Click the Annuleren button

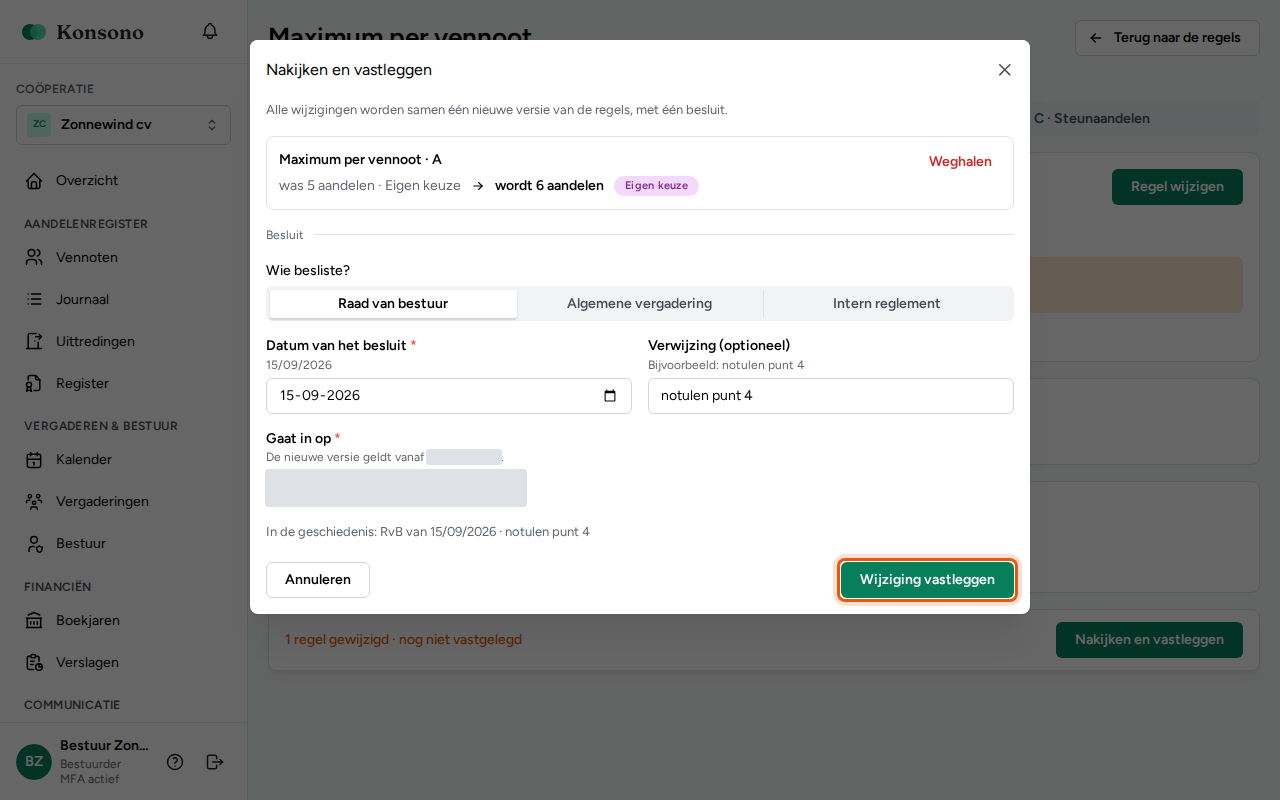318,580
